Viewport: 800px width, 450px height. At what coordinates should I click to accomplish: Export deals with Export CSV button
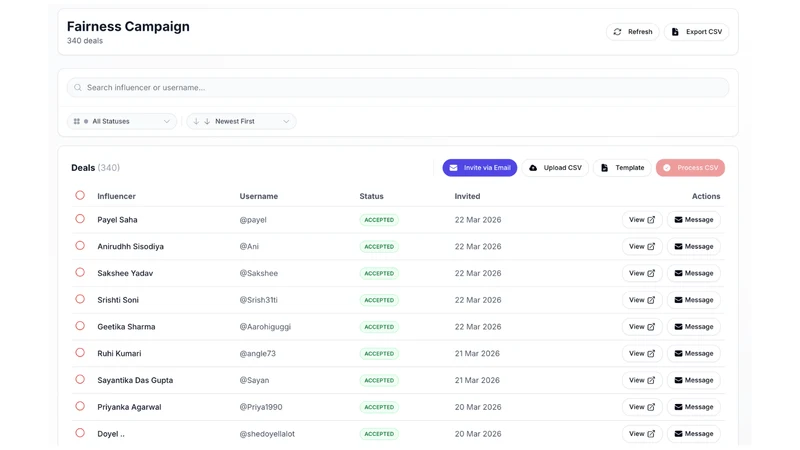696,32
